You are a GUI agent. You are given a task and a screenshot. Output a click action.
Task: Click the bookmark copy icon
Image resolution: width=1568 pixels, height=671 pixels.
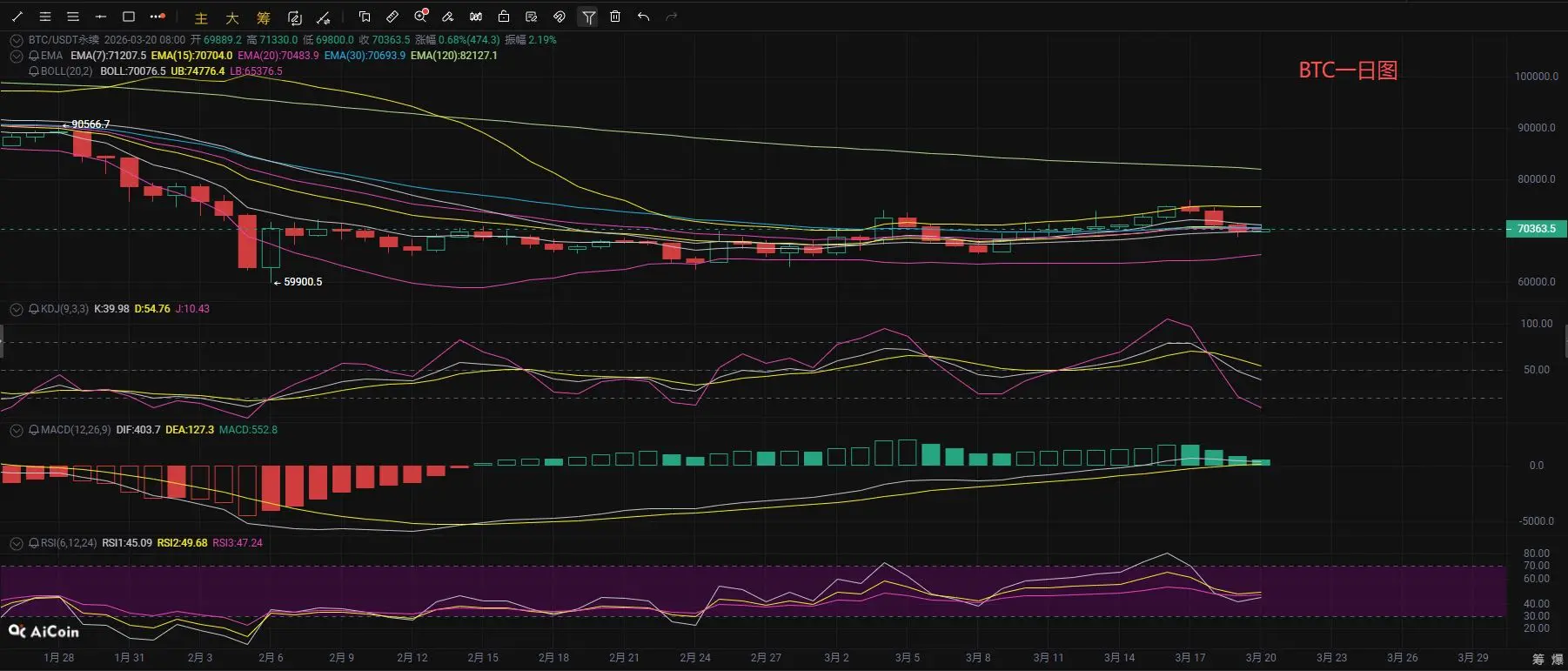tap(365, 17)
